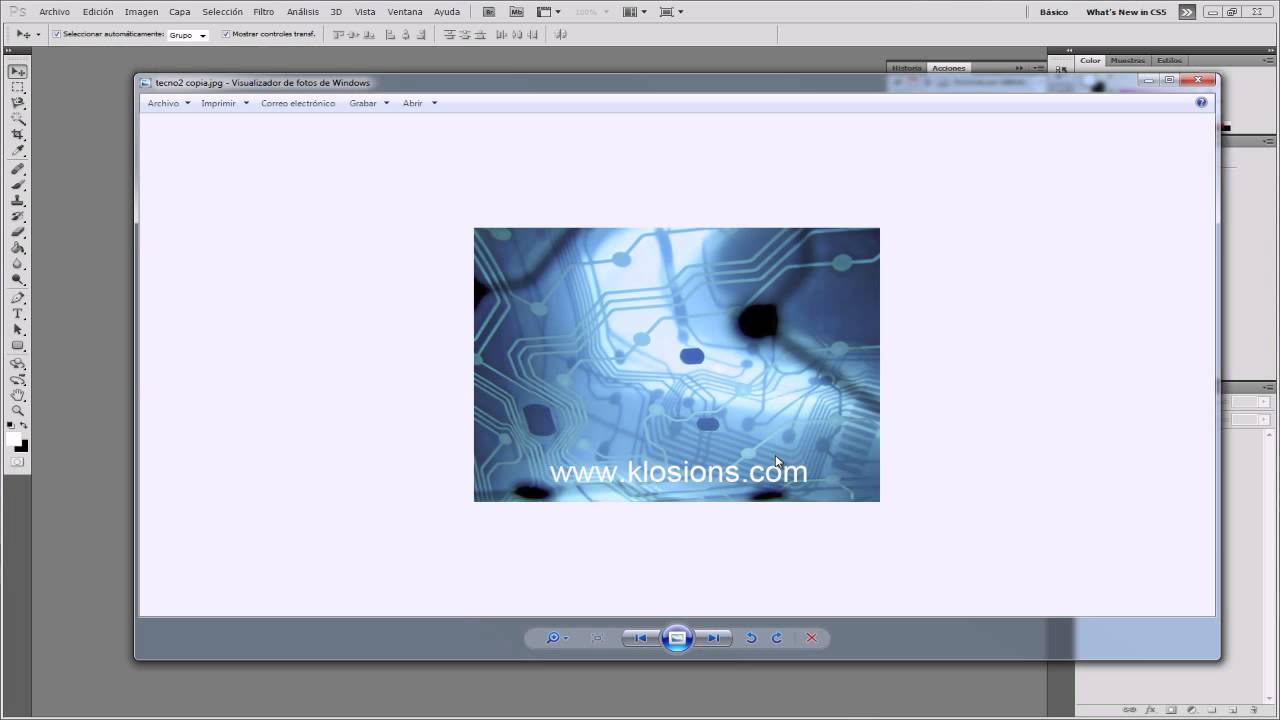
Task: Swap foreground and background colors
Action: 24,426
